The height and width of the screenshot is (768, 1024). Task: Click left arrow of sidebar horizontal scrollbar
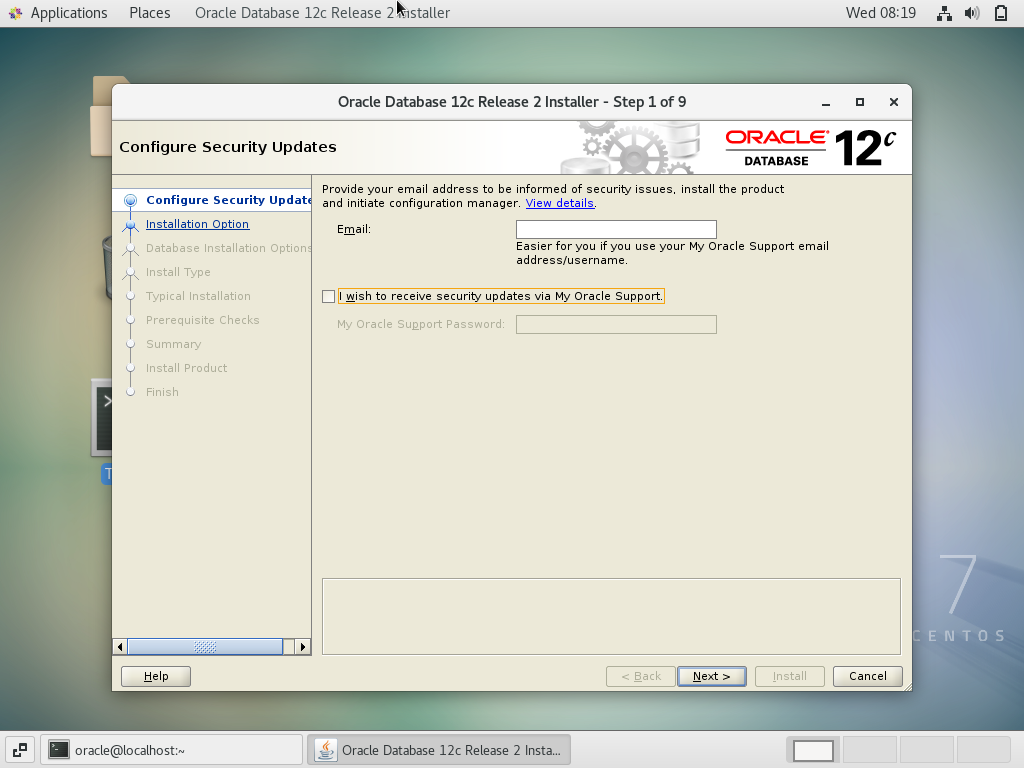point(120,647)
